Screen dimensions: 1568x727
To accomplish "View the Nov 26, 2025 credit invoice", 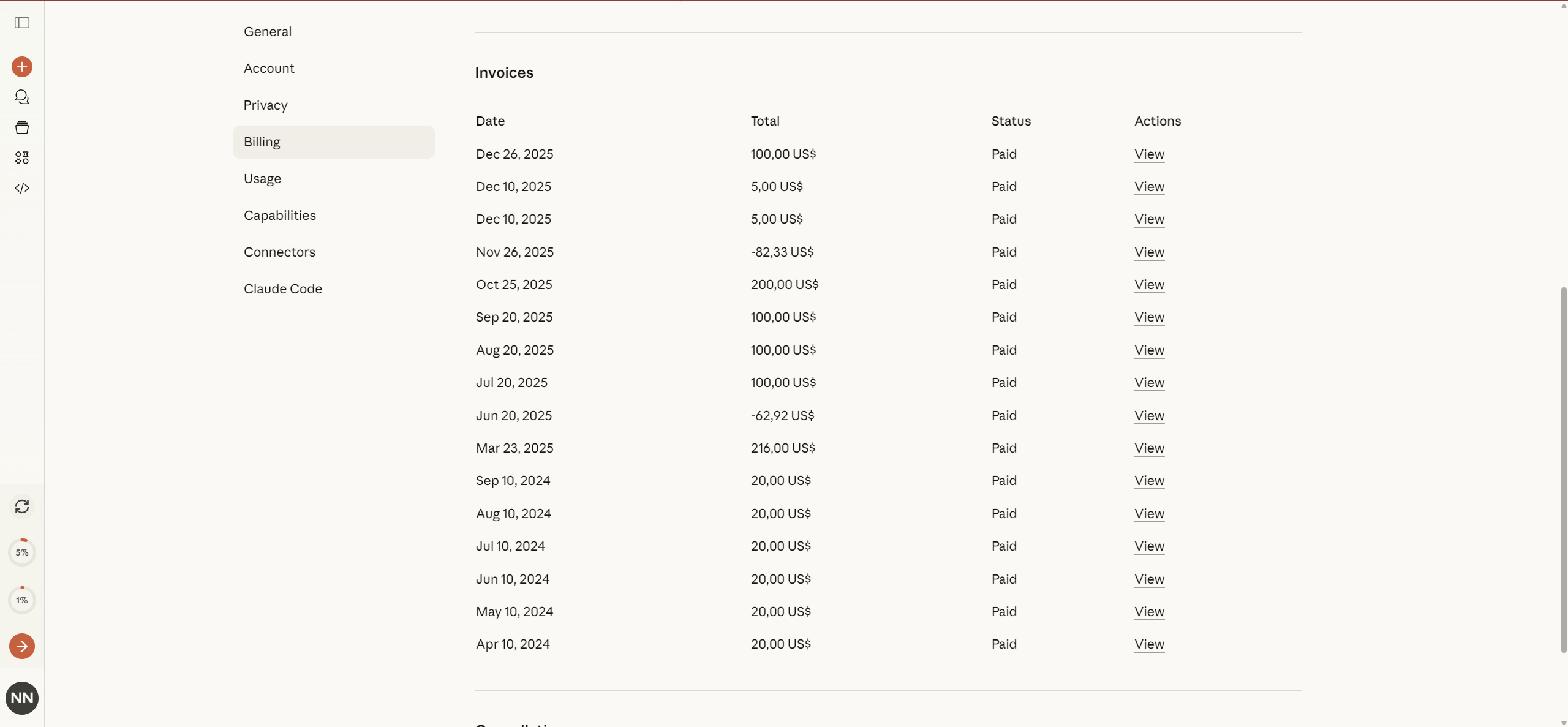I will point(1148,252).
